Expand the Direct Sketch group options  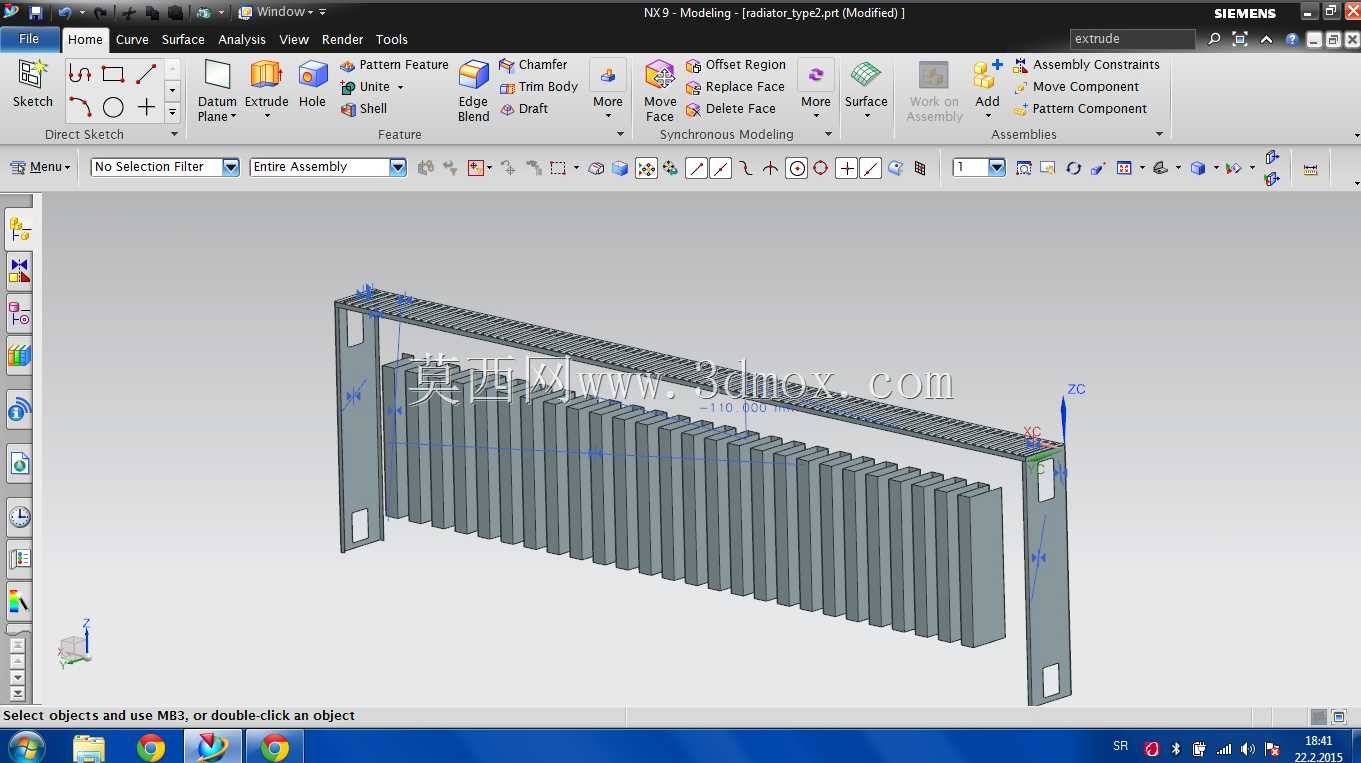(174, 134)
